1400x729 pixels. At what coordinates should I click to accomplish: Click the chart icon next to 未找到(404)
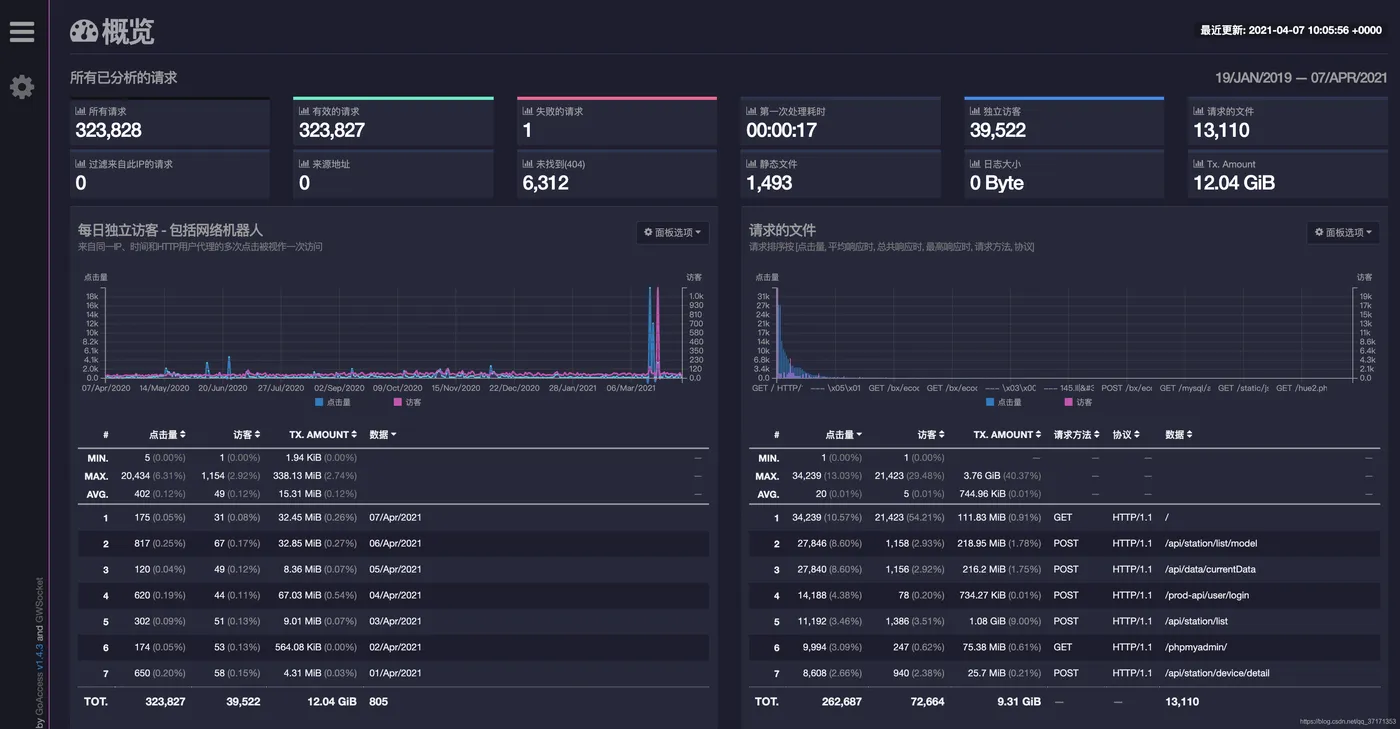[x=528, y=164]
